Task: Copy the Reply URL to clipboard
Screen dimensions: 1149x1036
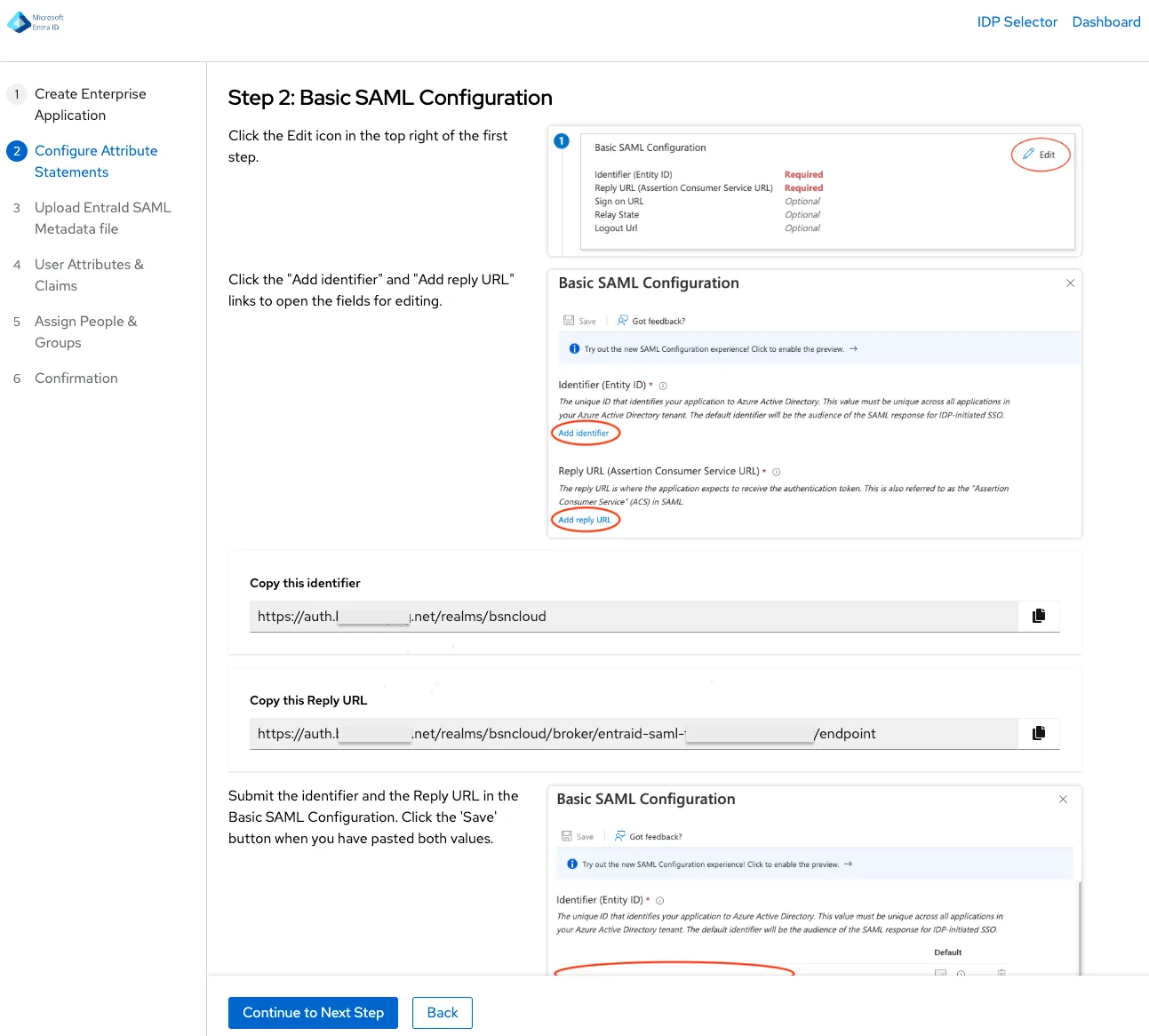Action: click(1038, 733)
